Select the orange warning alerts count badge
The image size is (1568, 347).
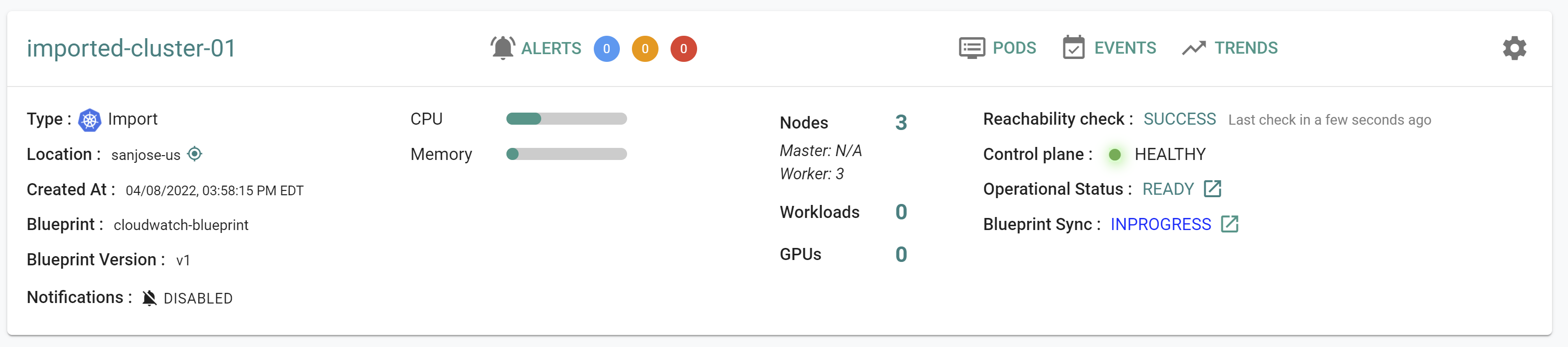click(x=644, y=49)
